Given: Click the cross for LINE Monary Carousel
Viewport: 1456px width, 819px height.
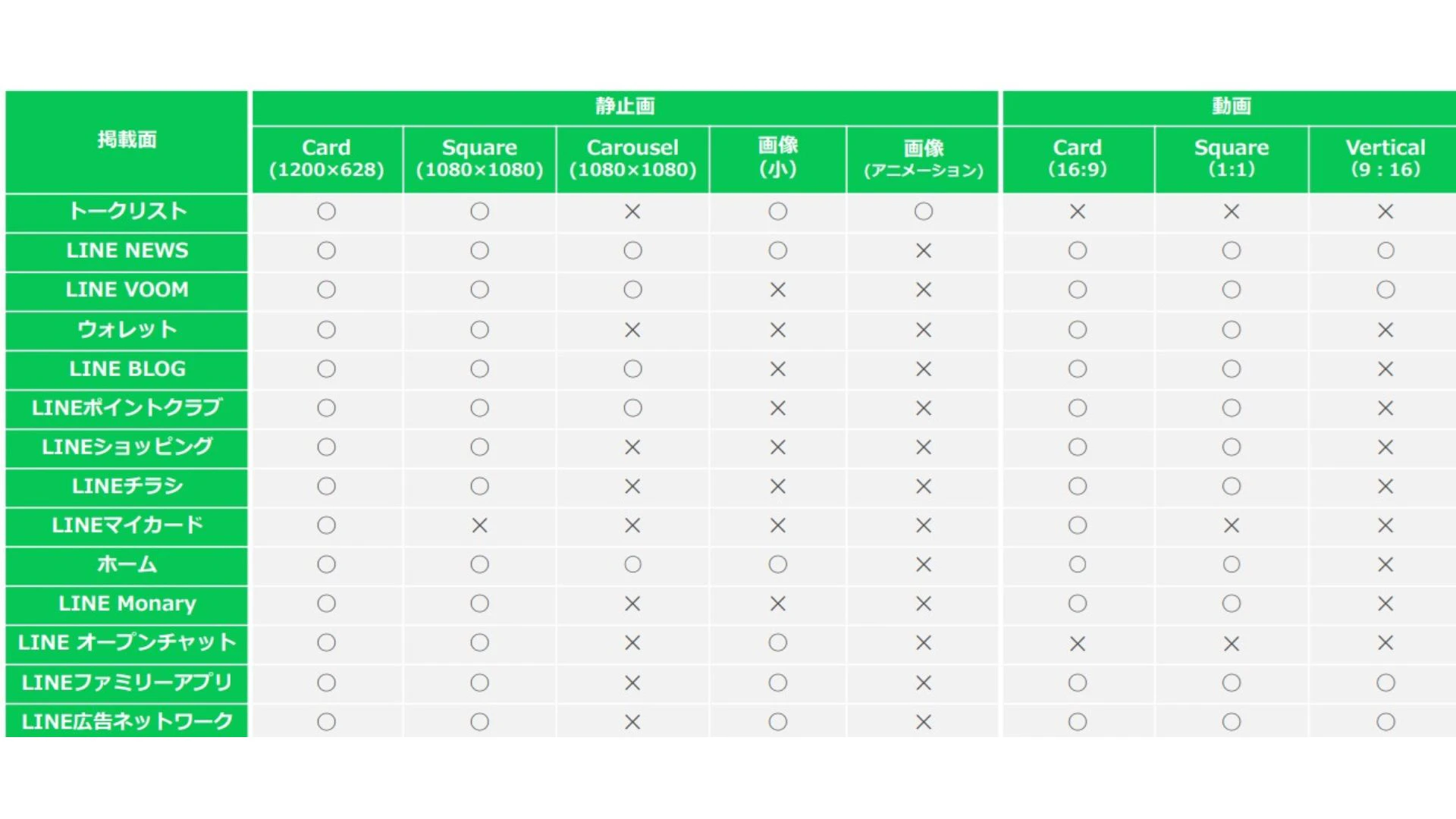Looking at the screenshot, I should coord(632,604).
